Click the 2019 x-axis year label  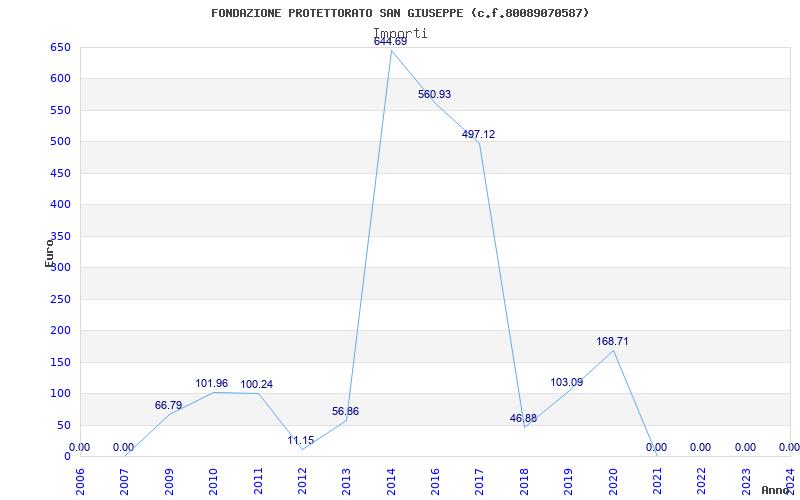[x=568, y=481]
